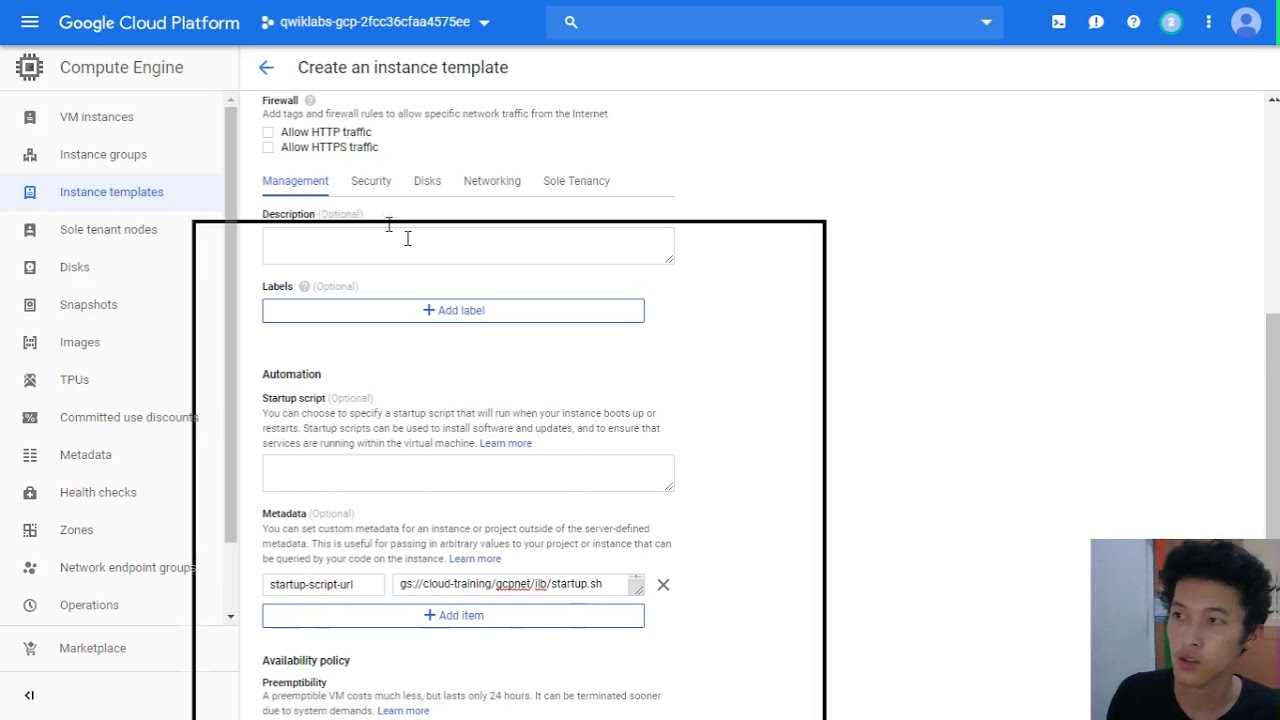Switch to the Disks tab
The height and width of the screenshot is (720, 1280).
point(427,181)
